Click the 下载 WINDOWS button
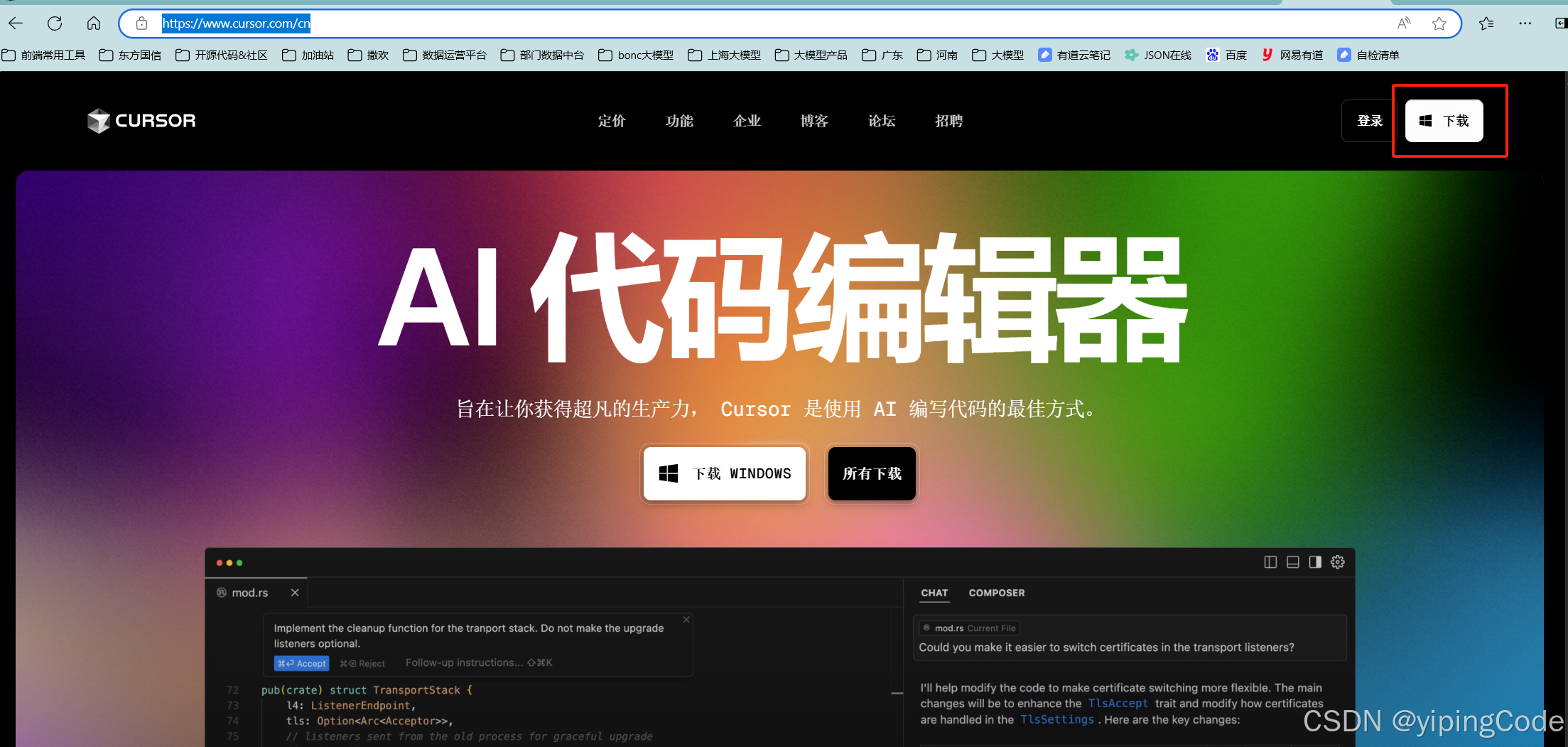 [x=725, y=473]
